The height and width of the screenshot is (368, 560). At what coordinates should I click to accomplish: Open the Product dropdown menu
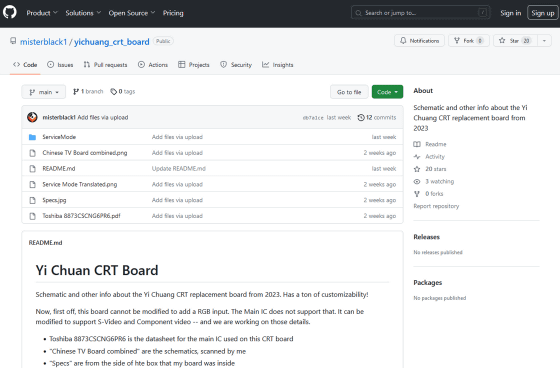pyautogui.click(x=42, y=13)
